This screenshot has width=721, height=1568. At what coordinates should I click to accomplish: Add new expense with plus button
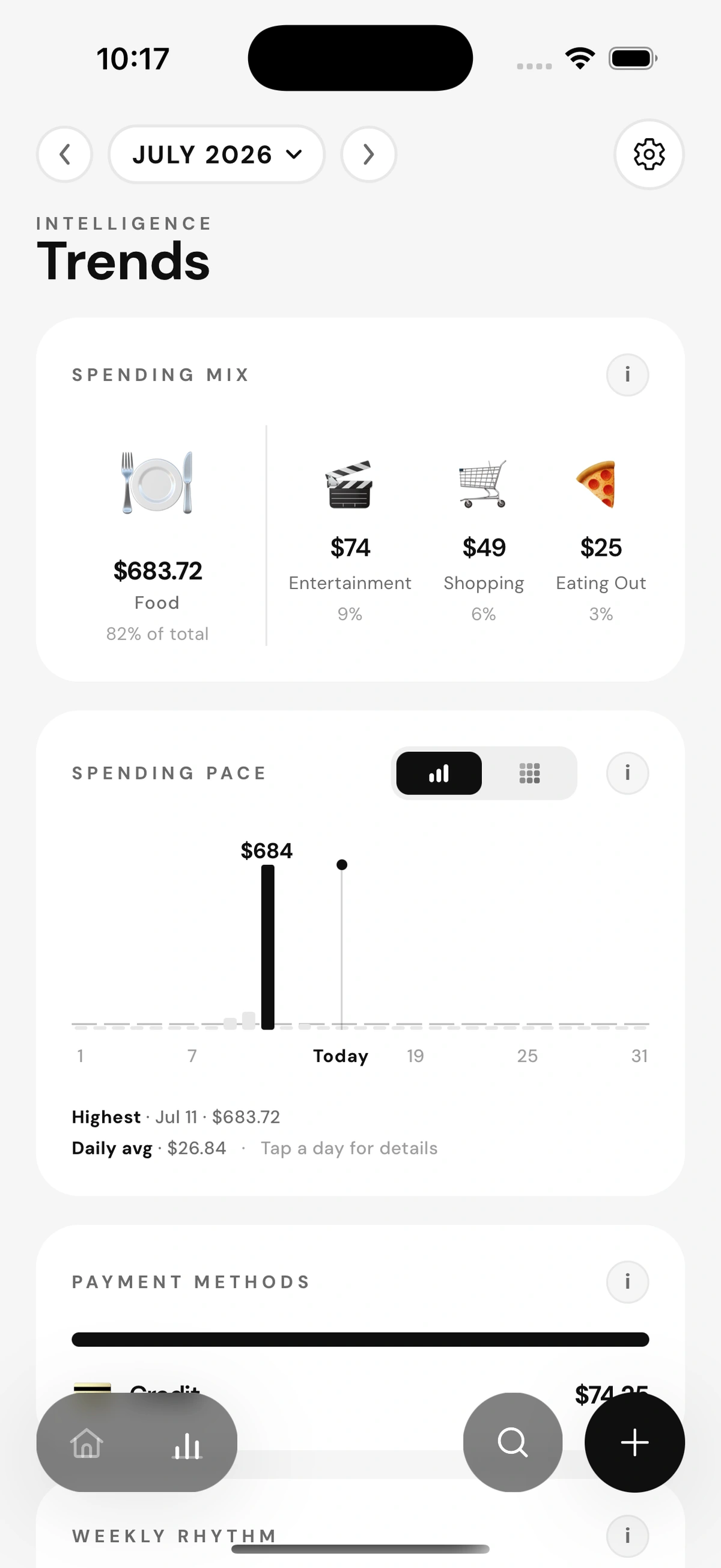[x=634, y=1442]
